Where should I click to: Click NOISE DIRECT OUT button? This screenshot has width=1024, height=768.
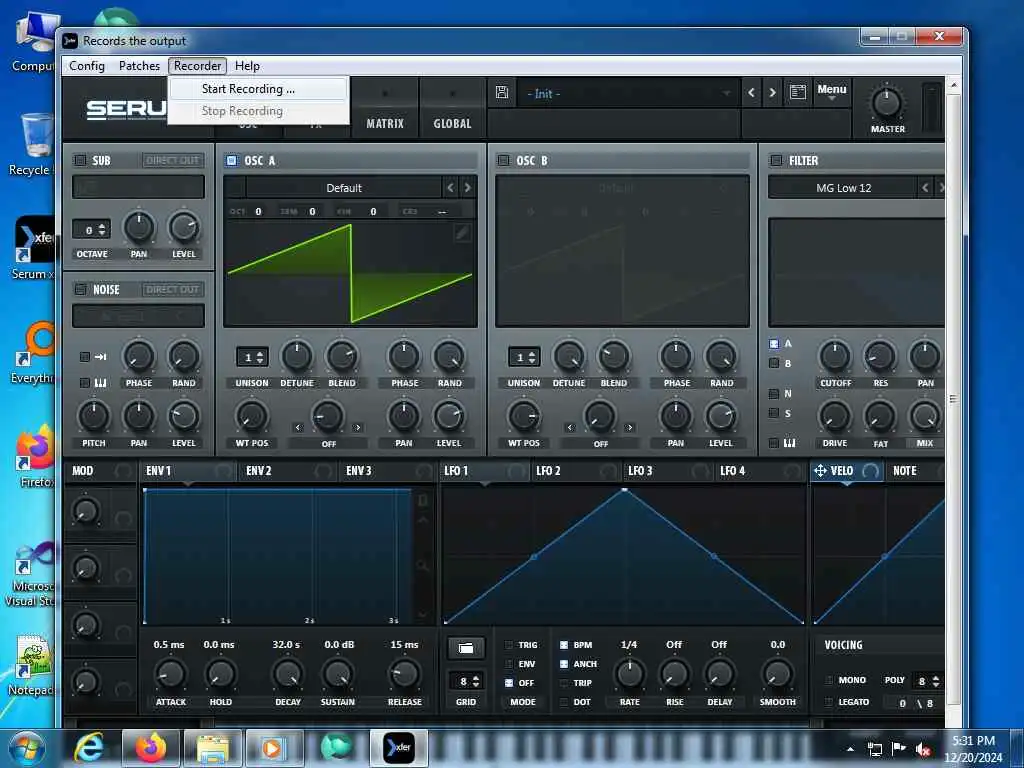(x=172, y=289)
